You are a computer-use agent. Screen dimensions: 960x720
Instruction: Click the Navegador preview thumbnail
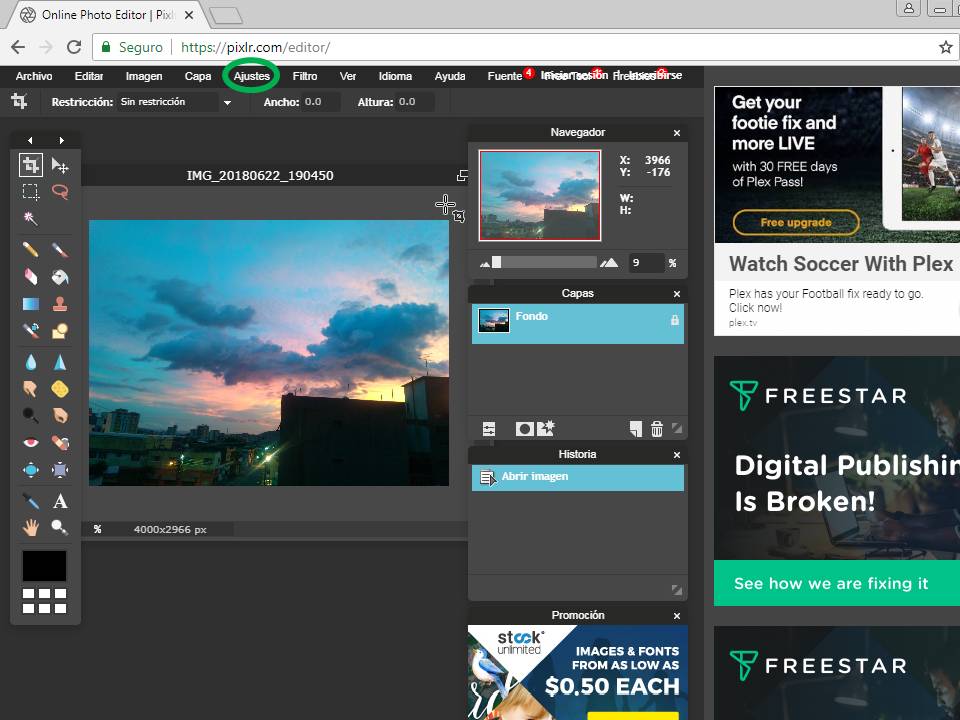point(539,195)
